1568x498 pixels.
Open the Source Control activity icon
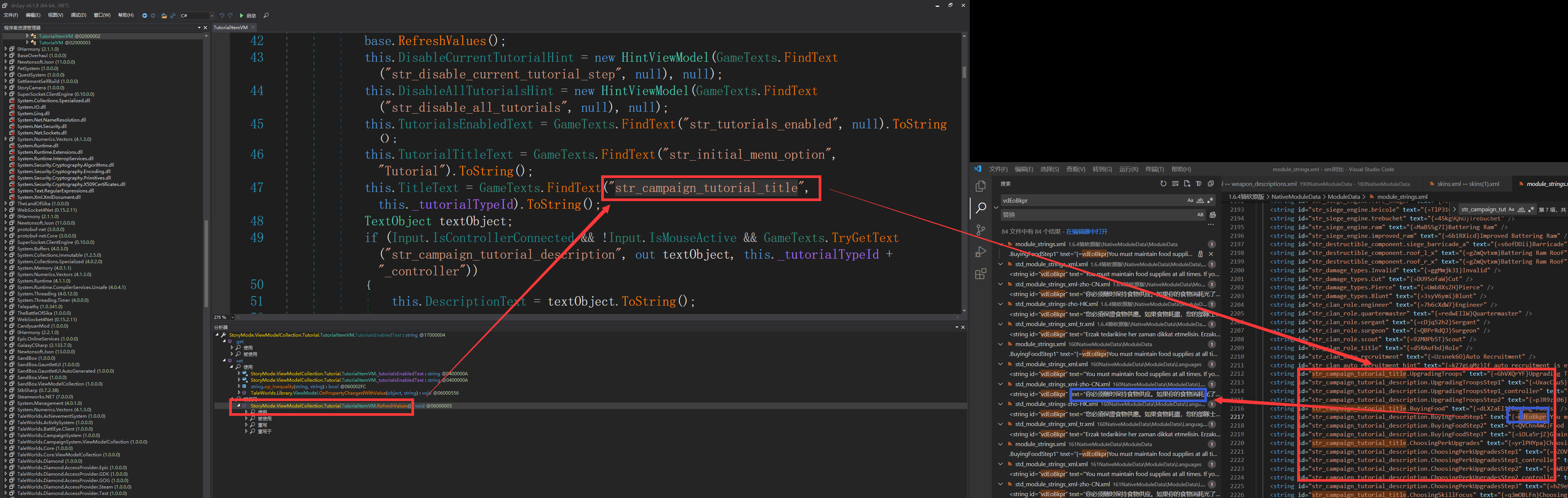[x=980, y=229]
